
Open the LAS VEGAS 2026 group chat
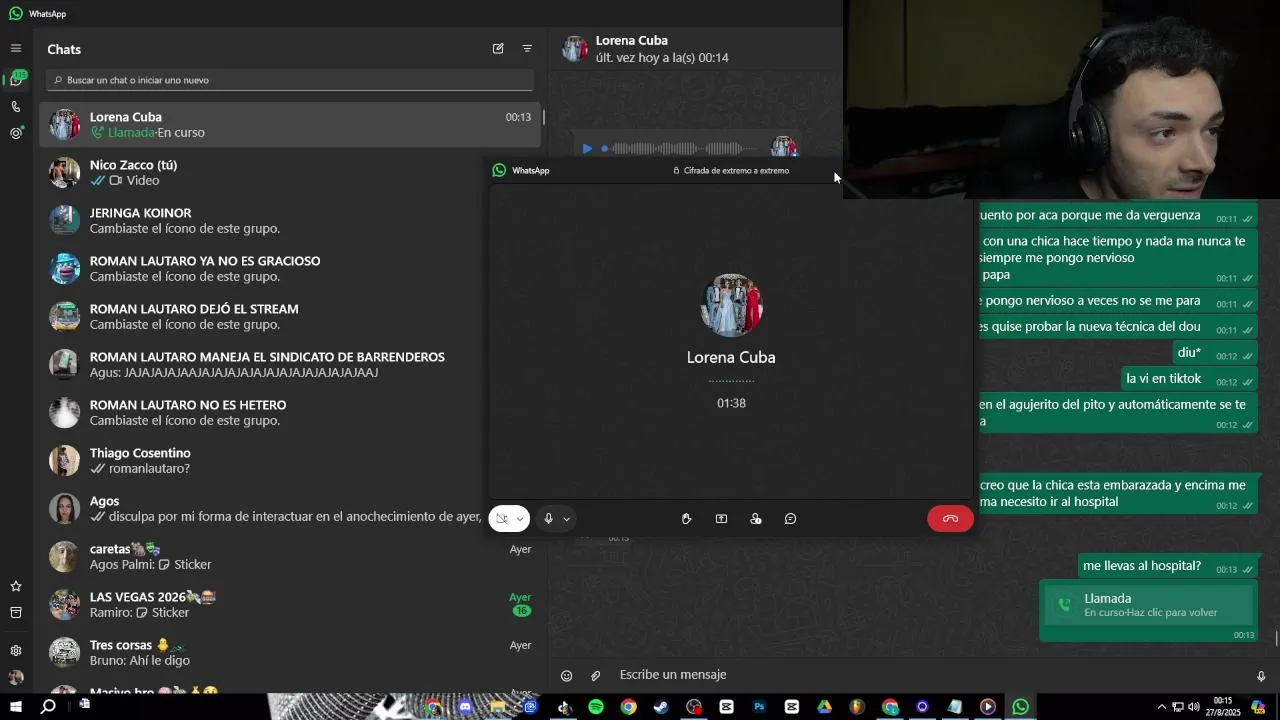(290, 604)
